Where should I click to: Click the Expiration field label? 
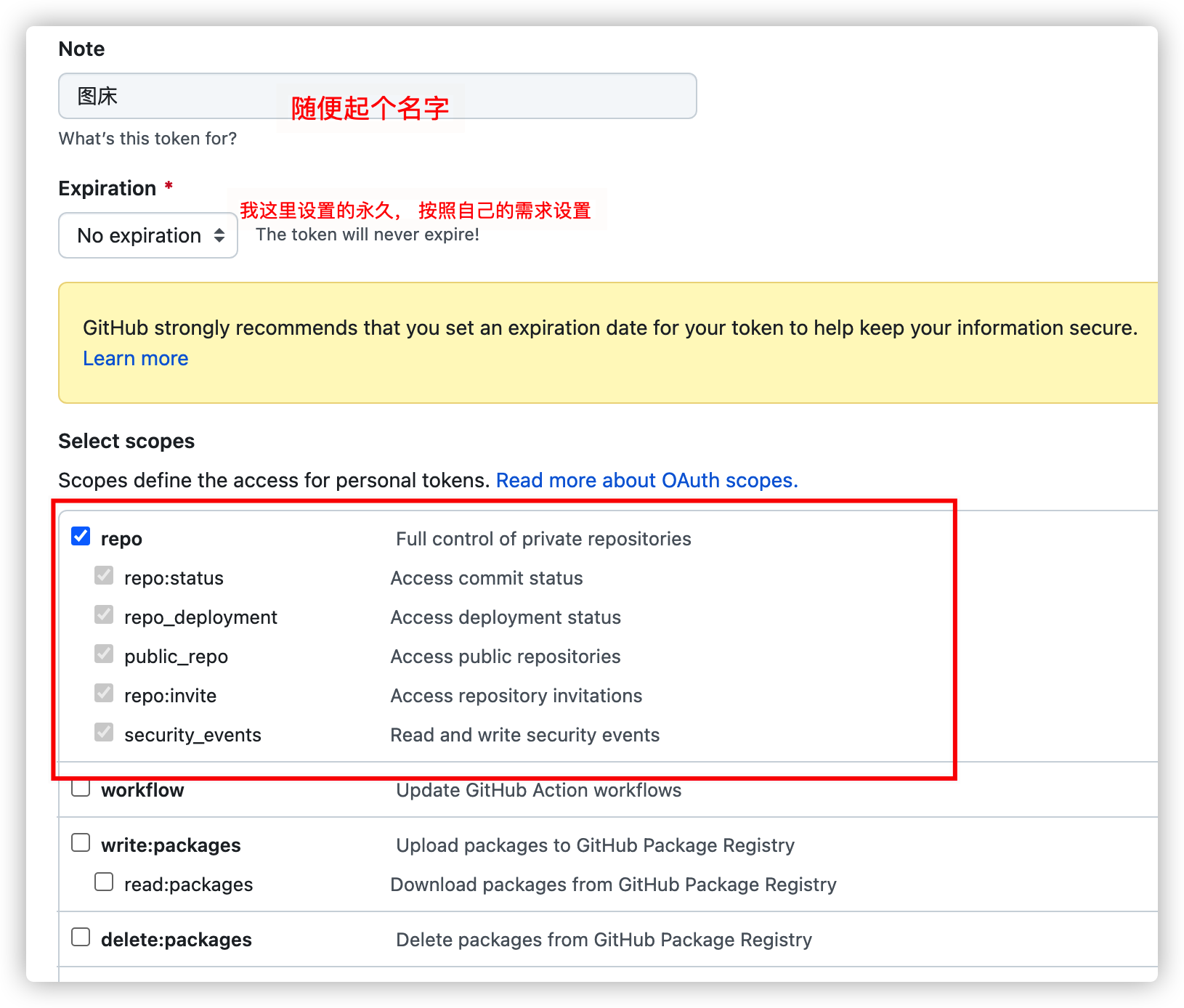tap(108, 189)
